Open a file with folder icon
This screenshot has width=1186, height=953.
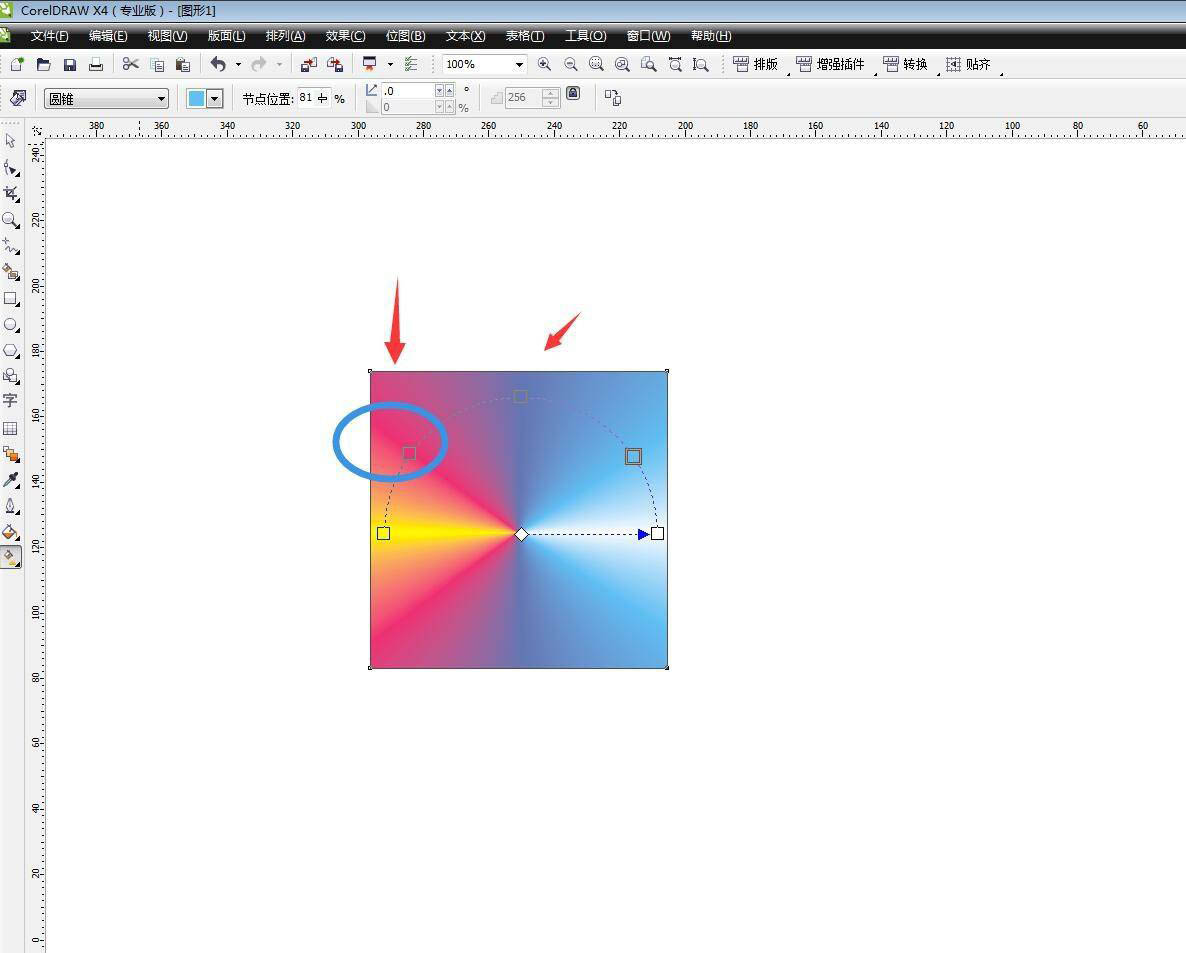(44, 64)
